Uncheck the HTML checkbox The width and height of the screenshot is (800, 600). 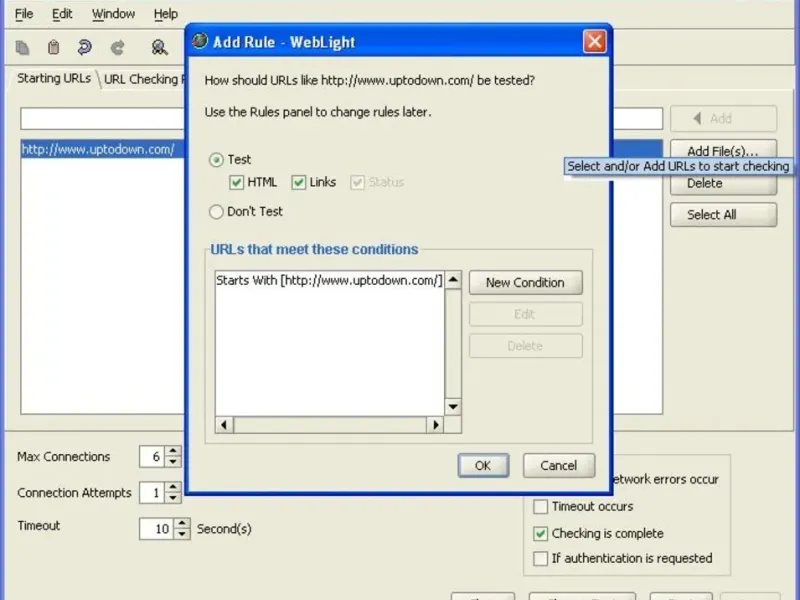(236, 182)
